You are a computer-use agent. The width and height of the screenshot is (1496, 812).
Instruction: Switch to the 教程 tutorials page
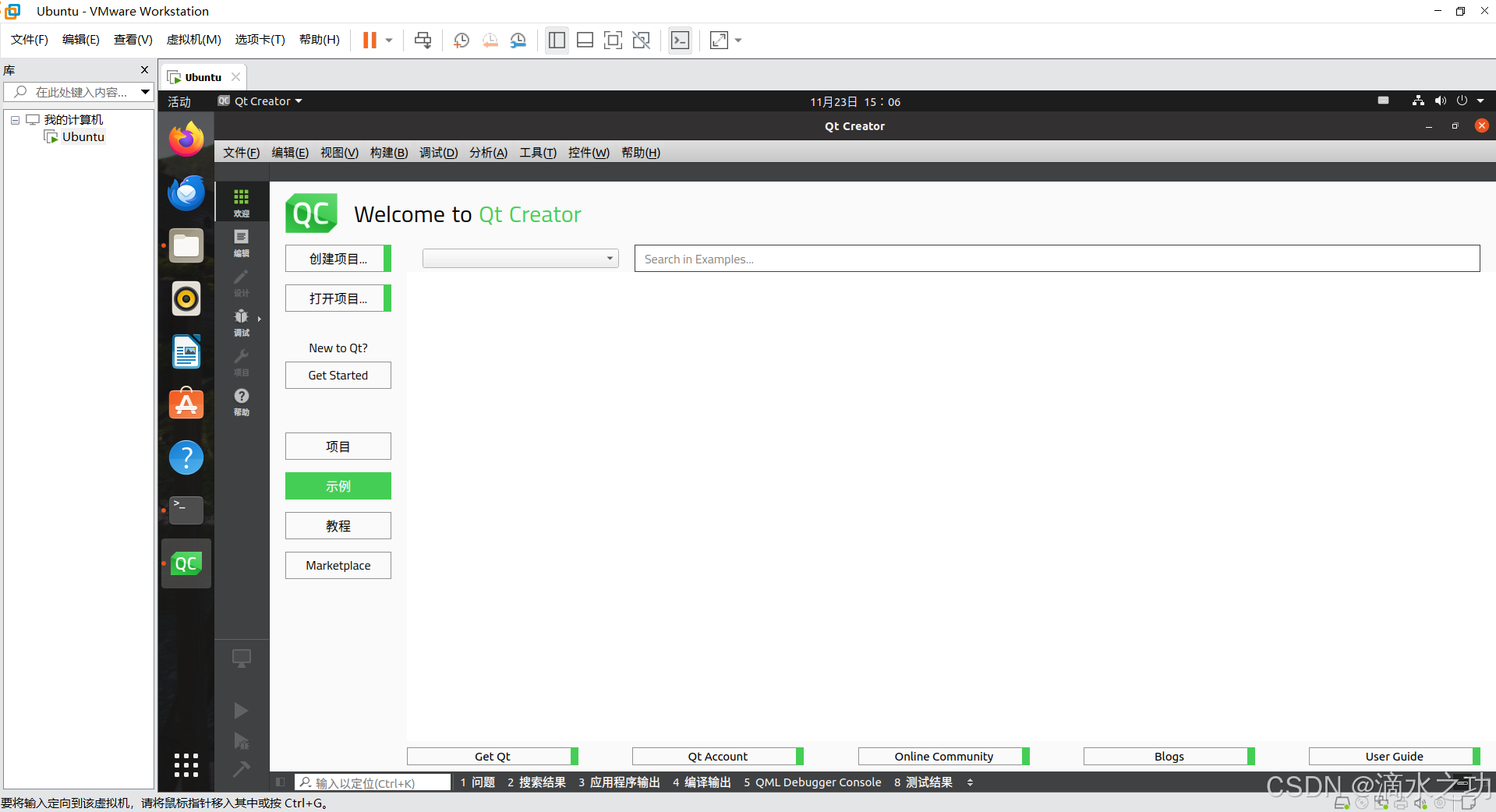338,526
